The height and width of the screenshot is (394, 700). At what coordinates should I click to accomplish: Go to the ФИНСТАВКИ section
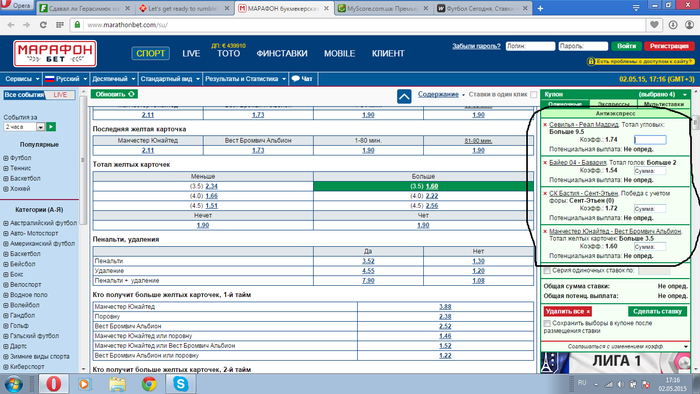[x=282, y=54]
